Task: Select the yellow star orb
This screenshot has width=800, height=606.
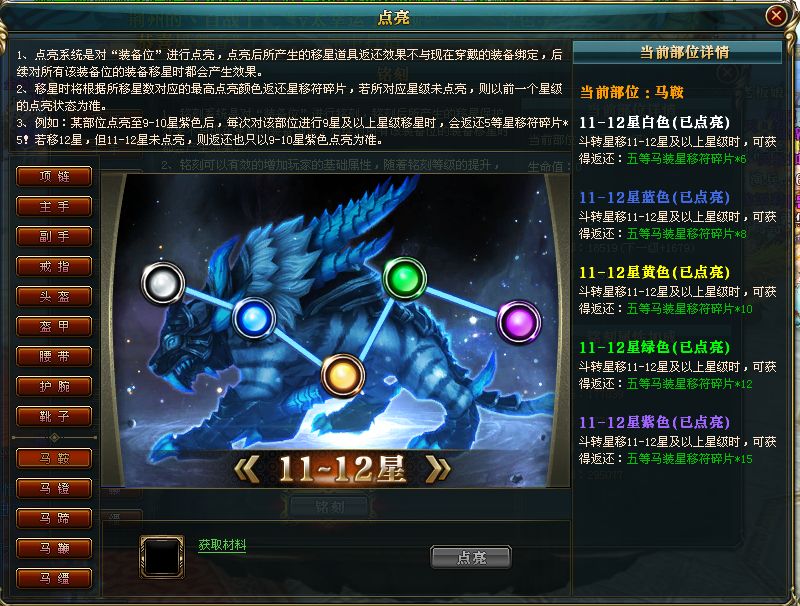Action: pyautogui.click(x=343, y=375)
